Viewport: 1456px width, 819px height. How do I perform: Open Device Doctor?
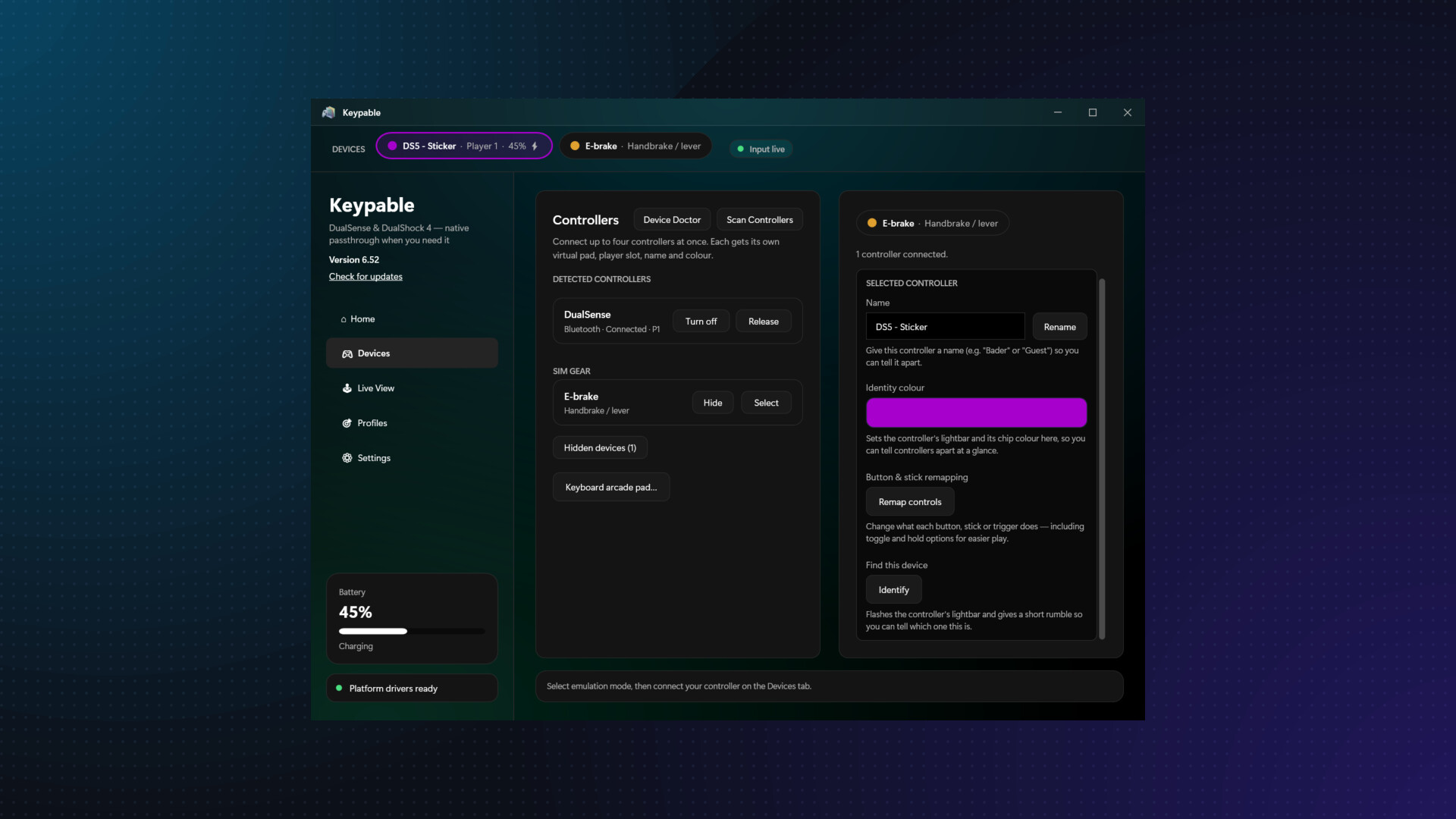(672, 220)
